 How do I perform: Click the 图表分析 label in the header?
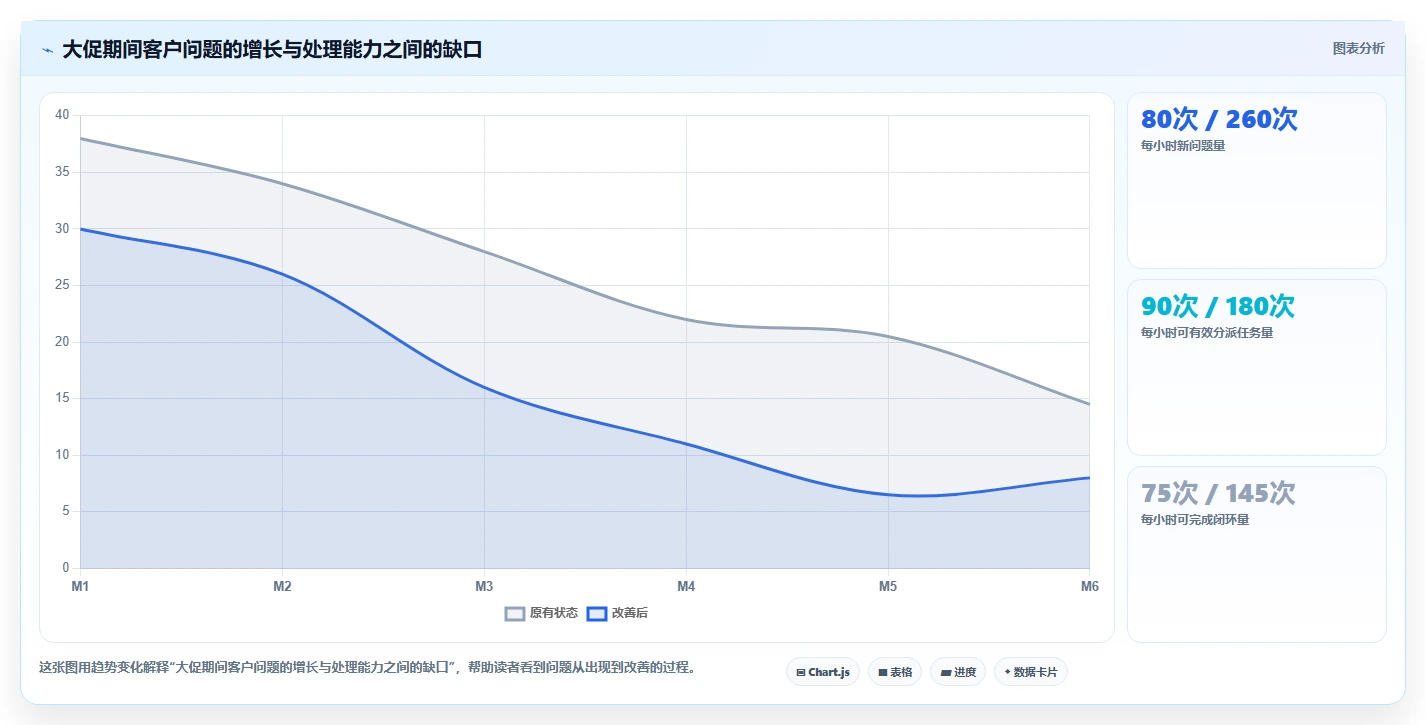coord(1359,48)
